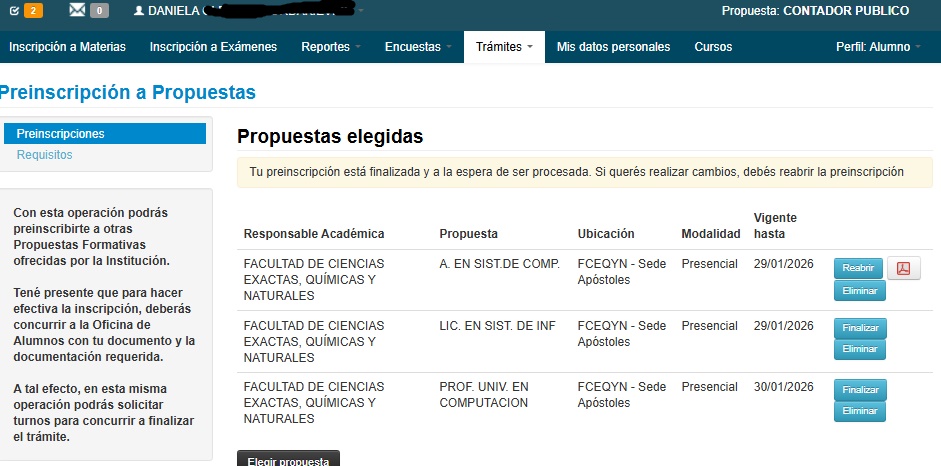Eliminar the A. EN SIST.DE COMP. proposal

(x=859, y=291)
